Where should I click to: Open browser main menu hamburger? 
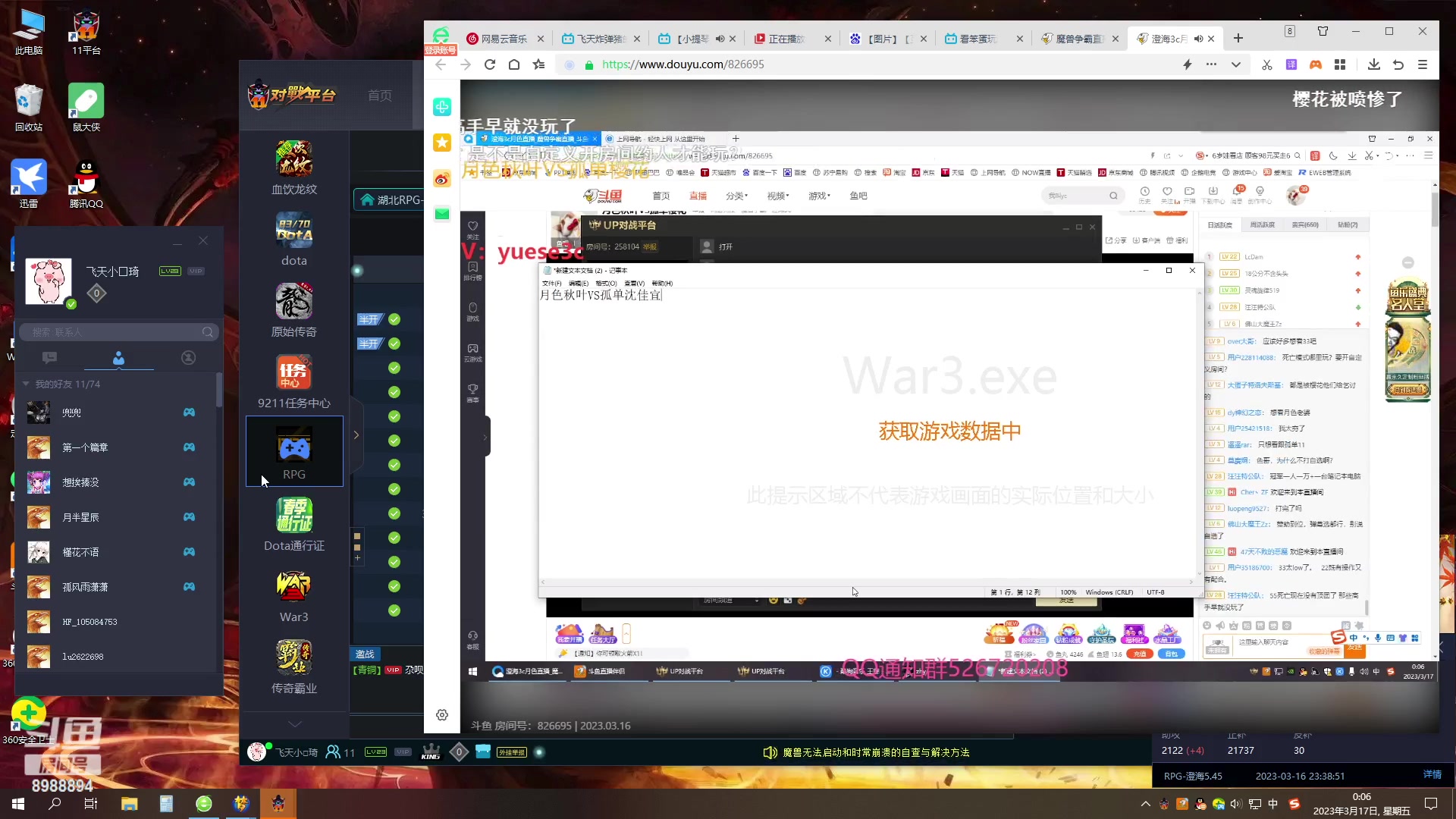tap(1423, 64)
